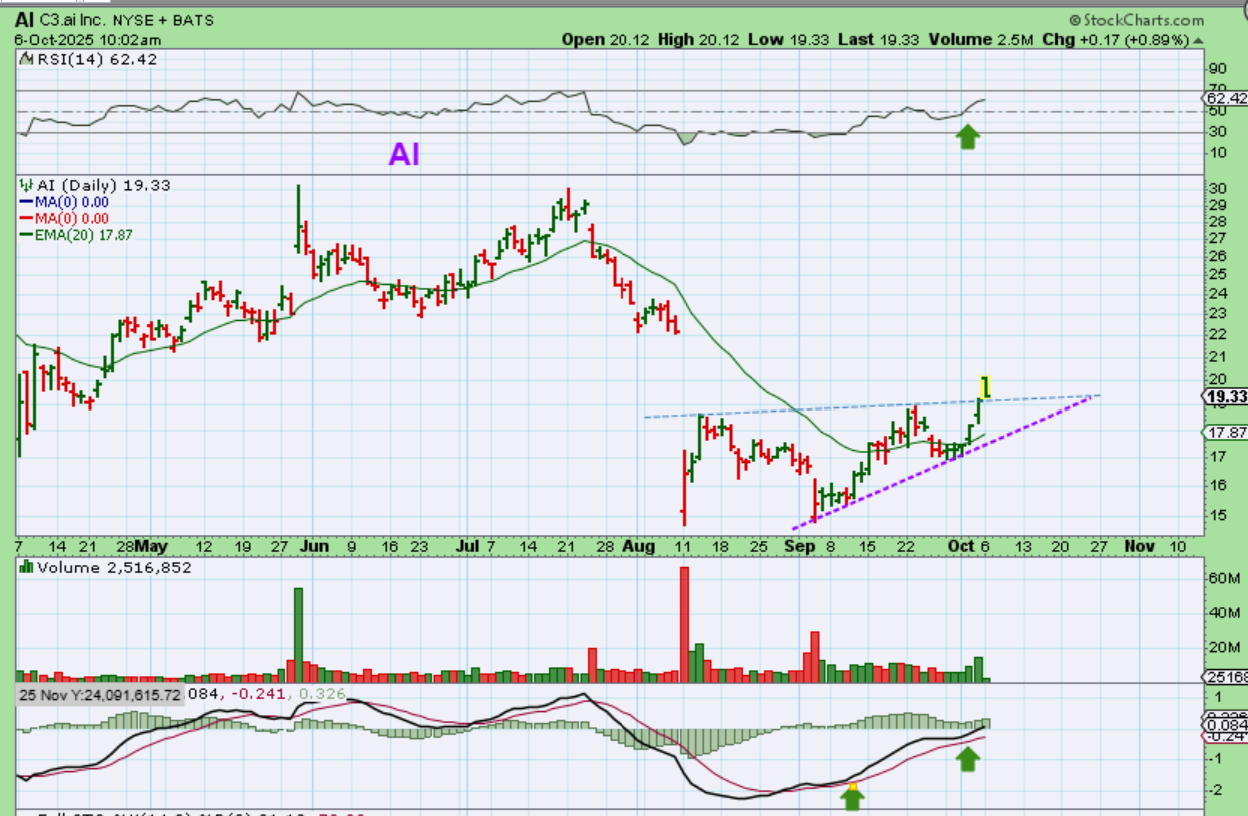The image size is (1248, 816).
Task: Click the 90 level on RSI axis
Action: click(x=1218, y=68)
